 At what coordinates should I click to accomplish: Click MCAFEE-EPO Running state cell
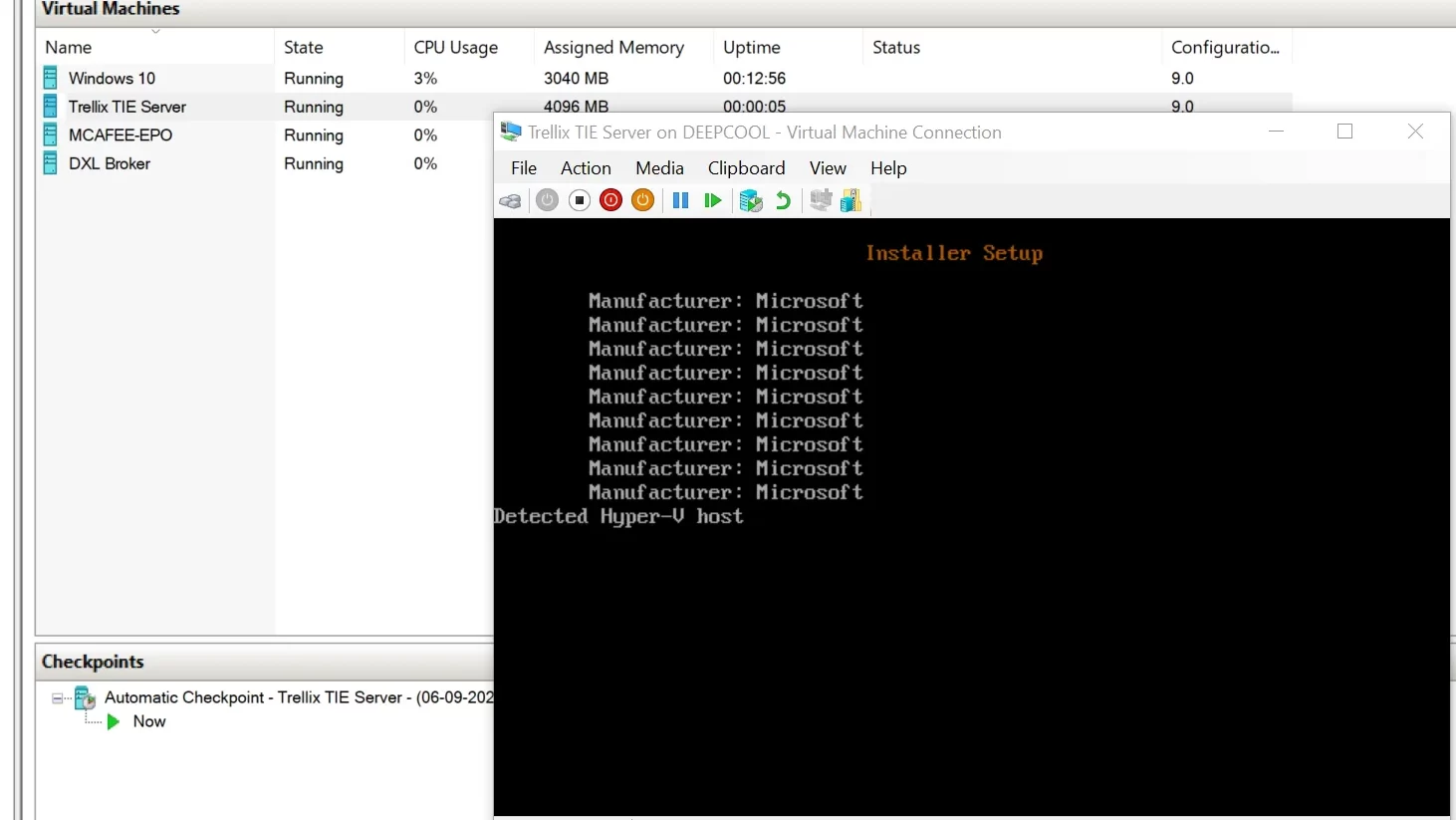click(x=314, y=135)
